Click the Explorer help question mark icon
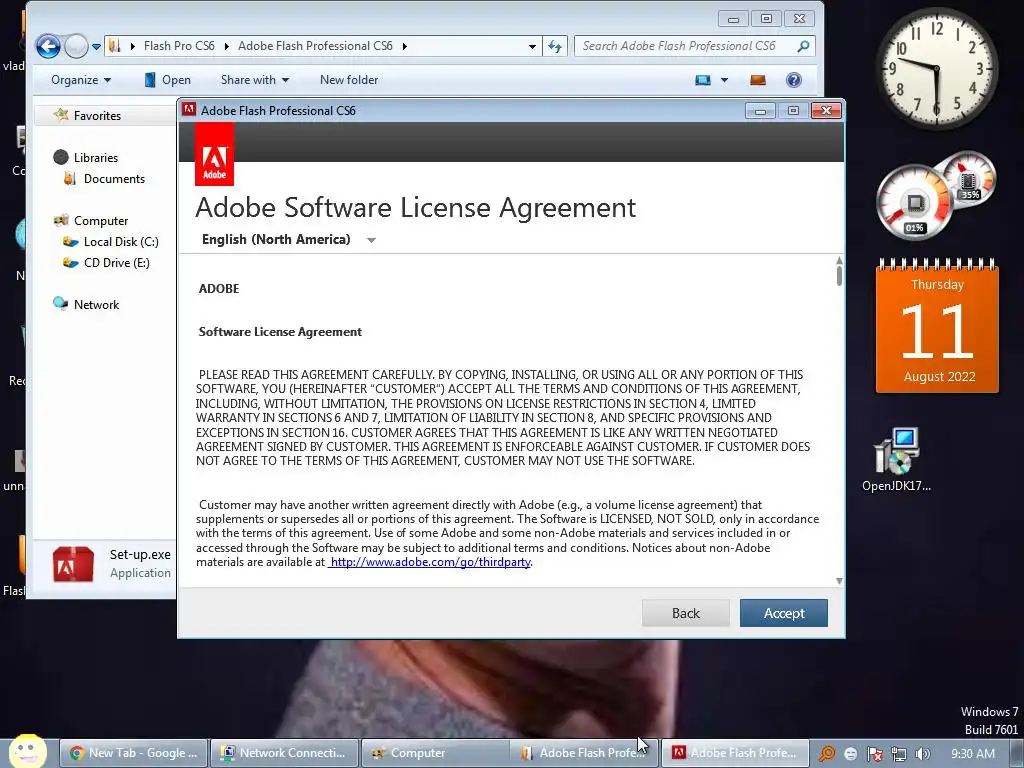This screenshot has height=768, width=1024. 793,80
